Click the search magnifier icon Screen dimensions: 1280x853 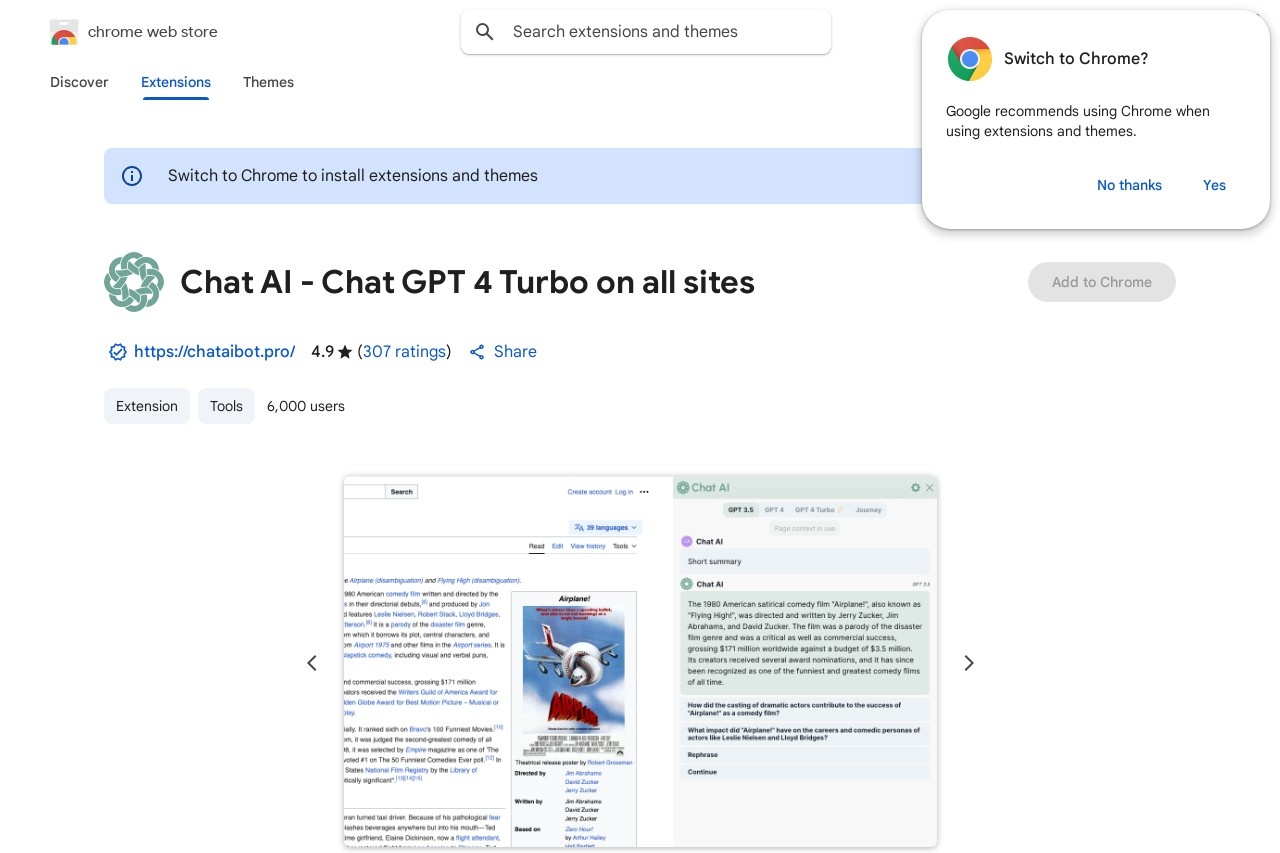pyautogui.click(x=485, y=32)
